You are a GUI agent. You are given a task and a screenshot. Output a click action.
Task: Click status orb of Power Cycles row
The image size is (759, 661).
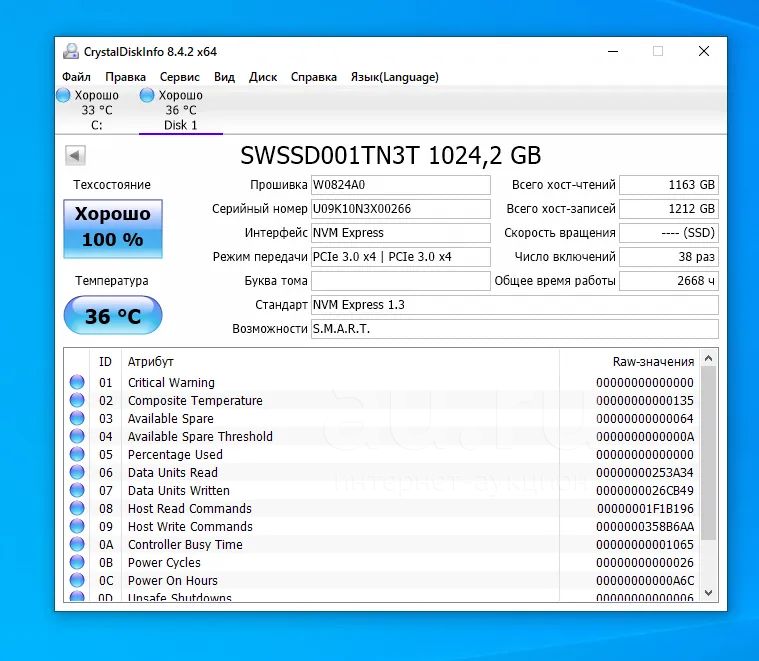(77, 562)
